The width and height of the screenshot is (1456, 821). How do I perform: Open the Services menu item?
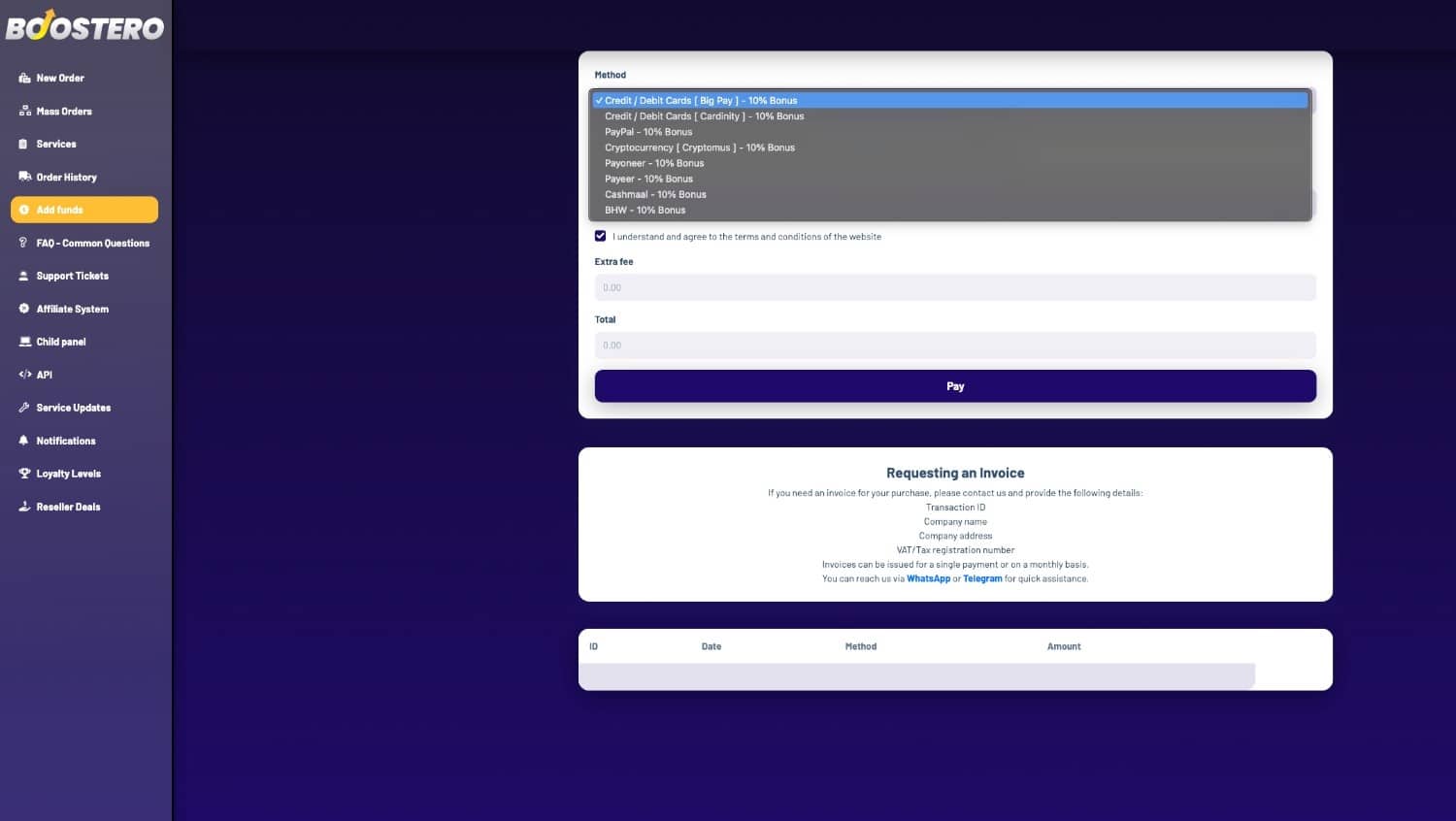(56, 144)
